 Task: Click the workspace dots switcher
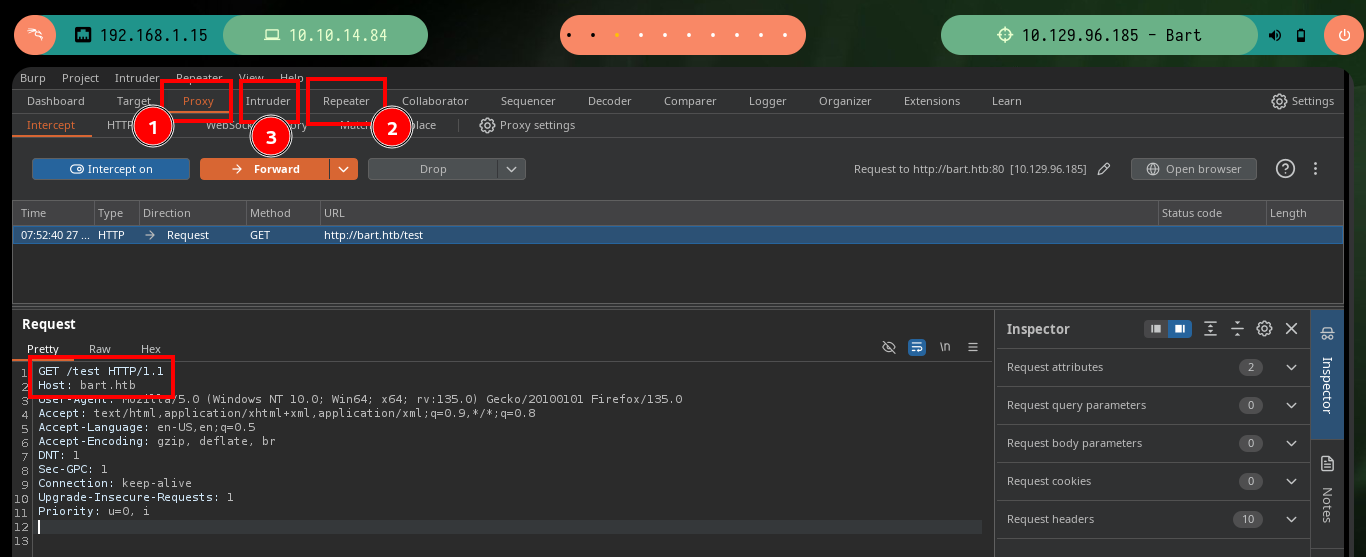[x=683, y=35]
